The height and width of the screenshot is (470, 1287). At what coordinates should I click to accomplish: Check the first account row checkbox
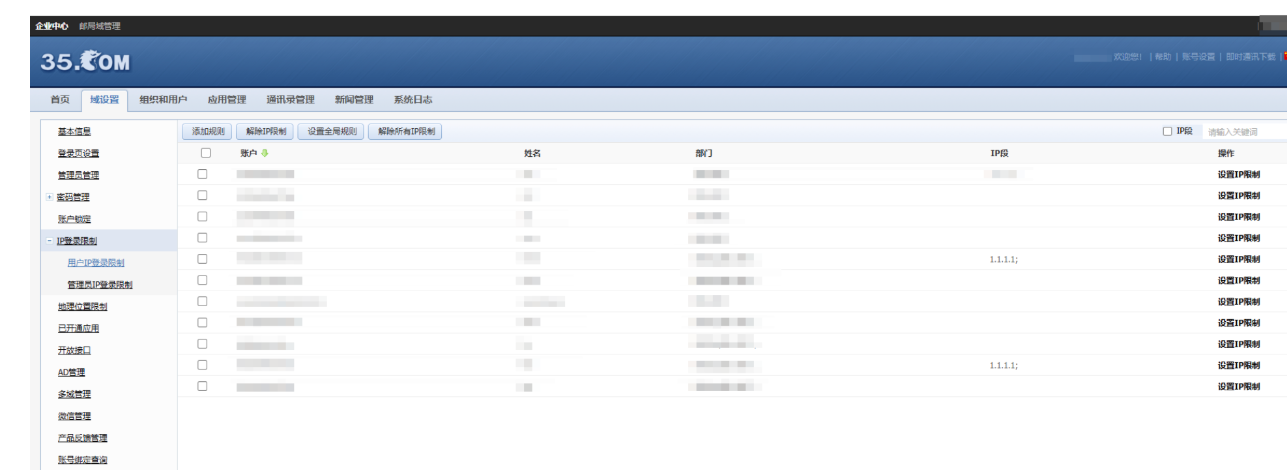[203, 174]
